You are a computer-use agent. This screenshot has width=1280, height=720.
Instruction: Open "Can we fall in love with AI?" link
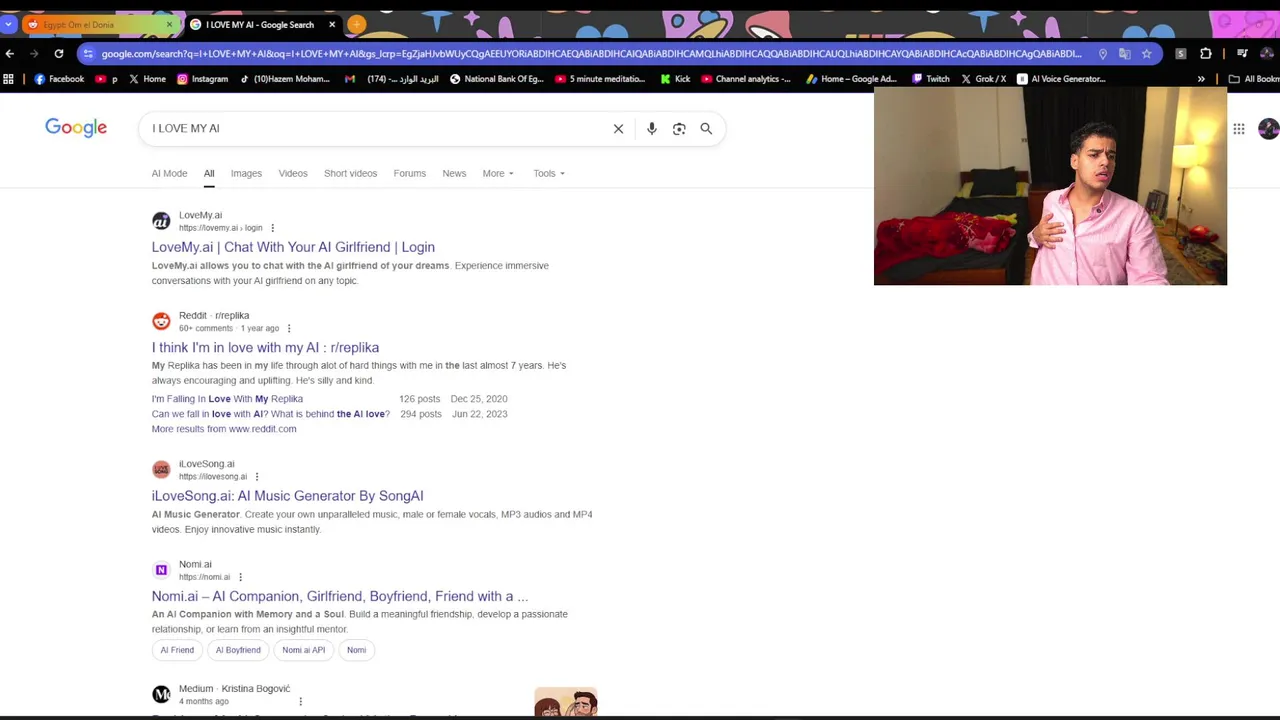pos(271,414)
